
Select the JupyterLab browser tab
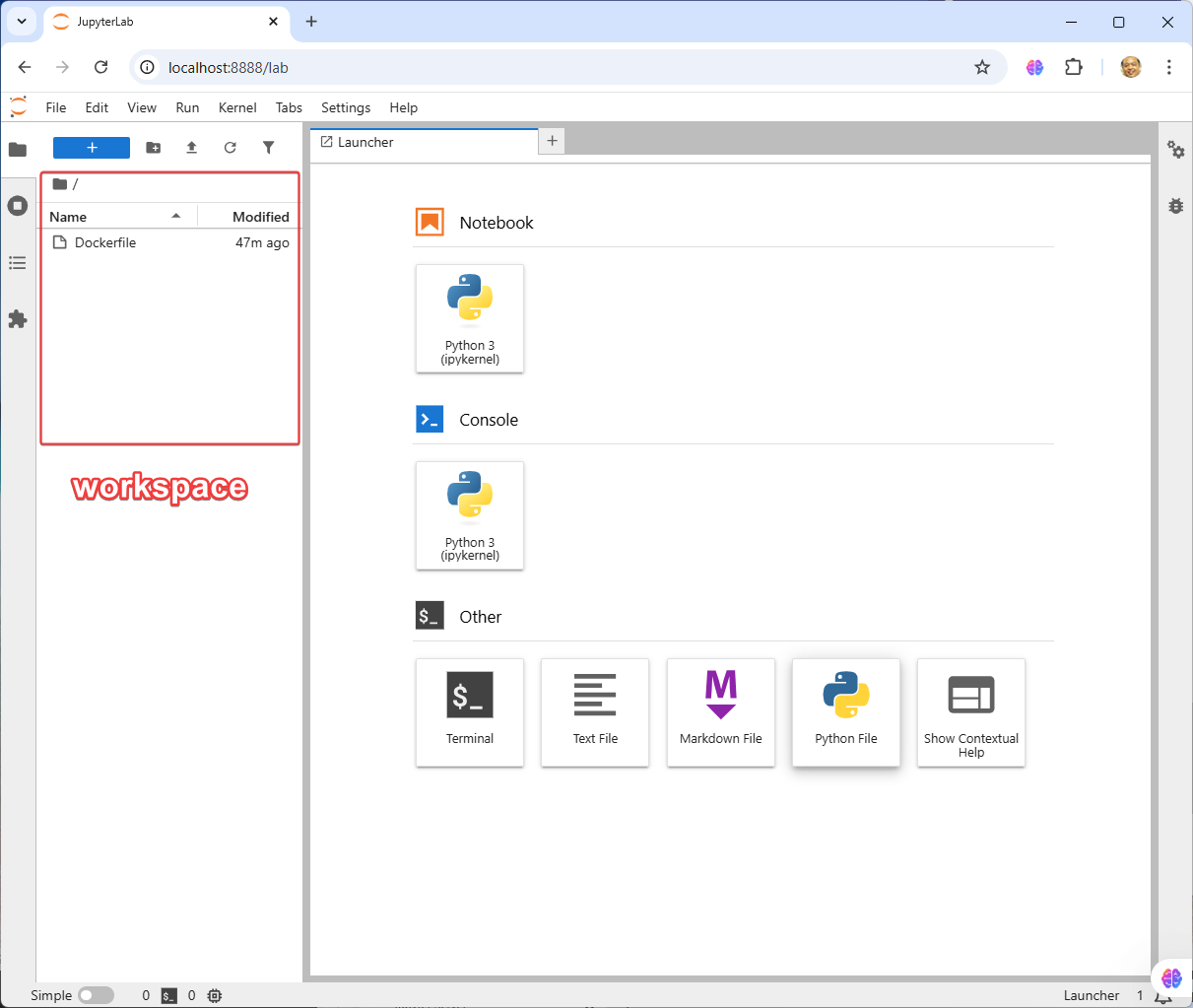click(167, 22)
